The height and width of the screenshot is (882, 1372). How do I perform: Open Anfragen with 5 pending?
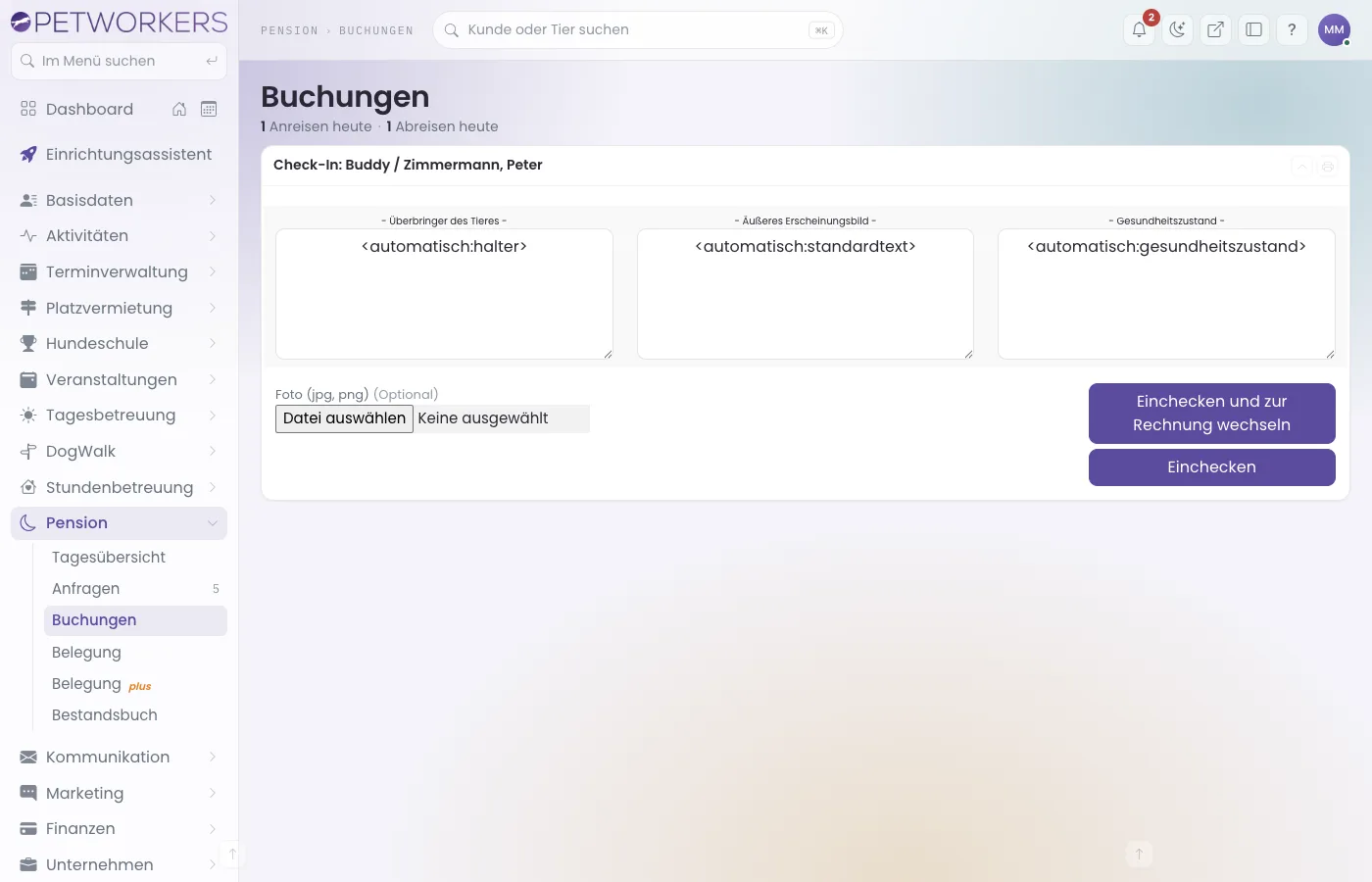[135, 589]
